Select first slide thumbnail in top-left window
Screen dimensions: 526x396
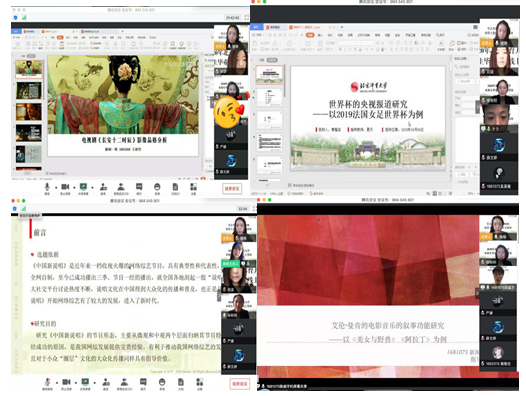pos(29,69)
